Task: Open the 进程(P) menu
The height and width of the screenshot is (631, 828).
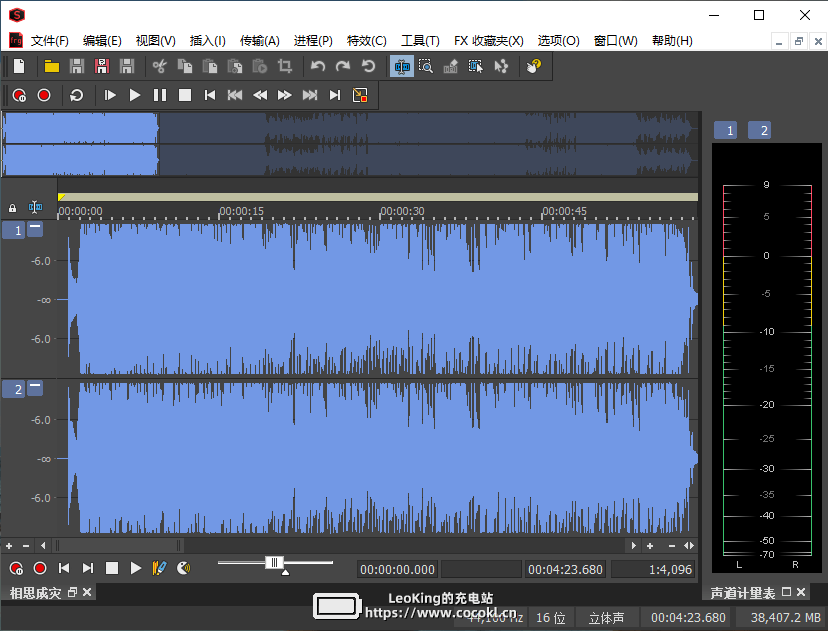Action: 313,41
